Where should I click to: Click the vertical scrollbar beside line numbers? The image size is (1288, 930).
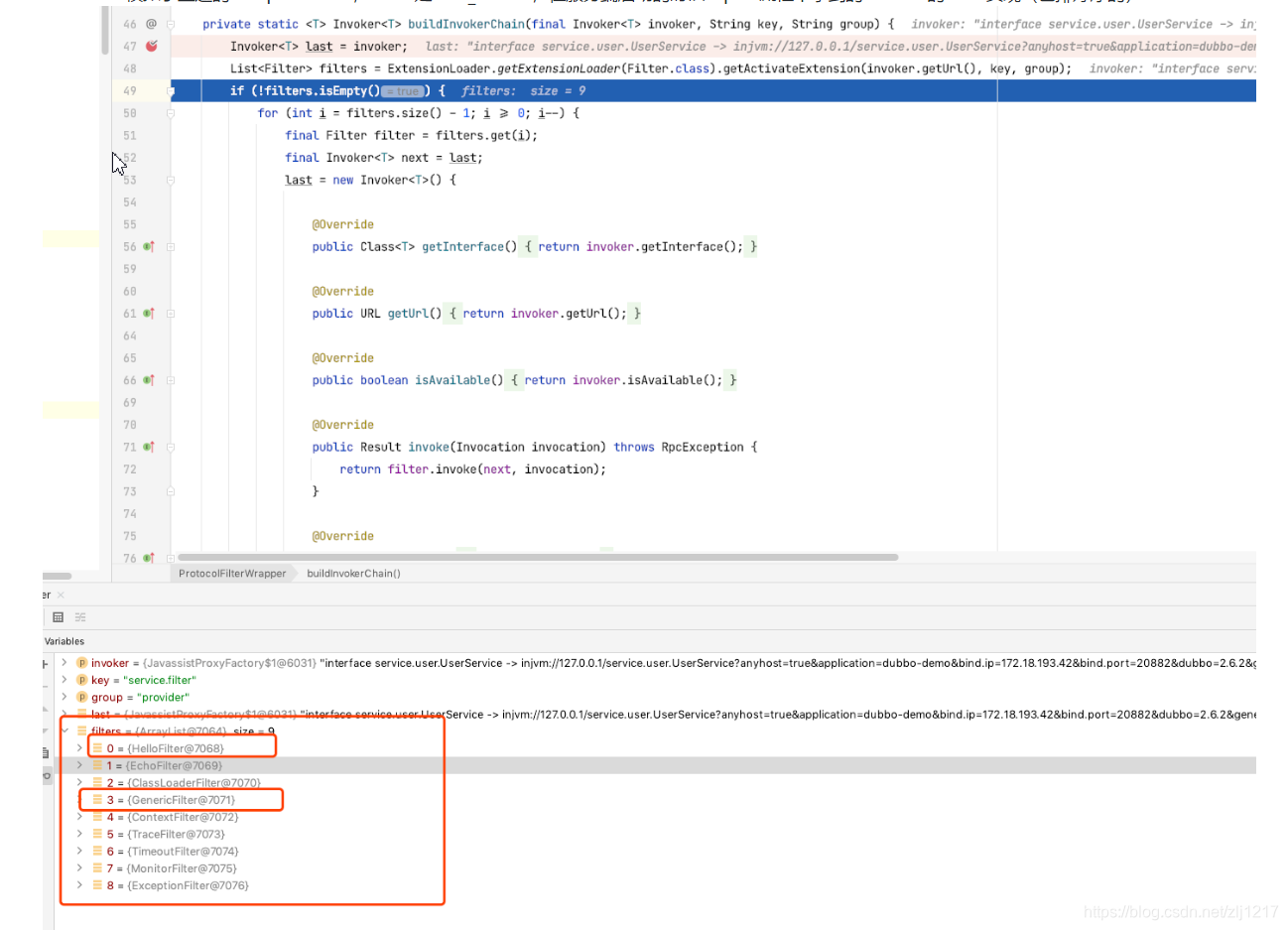(105, 30)
